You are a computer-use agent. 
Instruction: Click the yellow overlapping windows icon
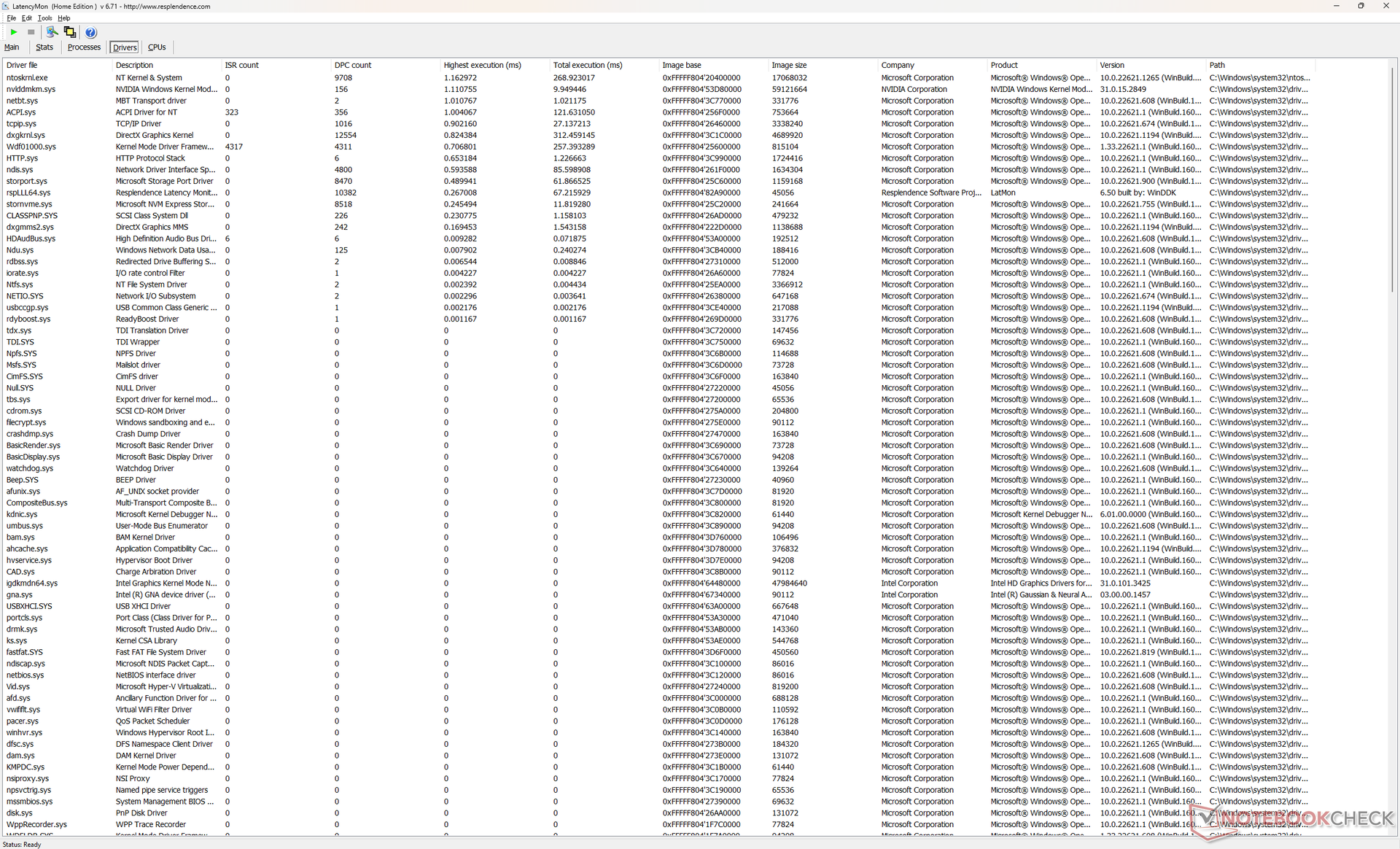[70, 32]
